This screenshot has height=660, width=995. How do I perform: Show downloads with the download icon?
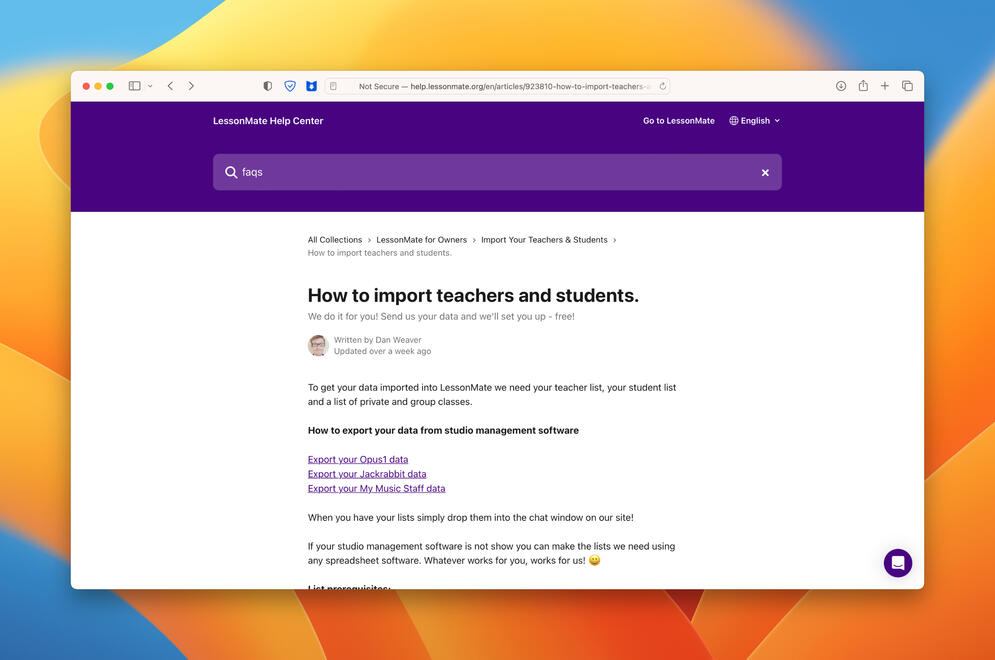click(841, 86)
